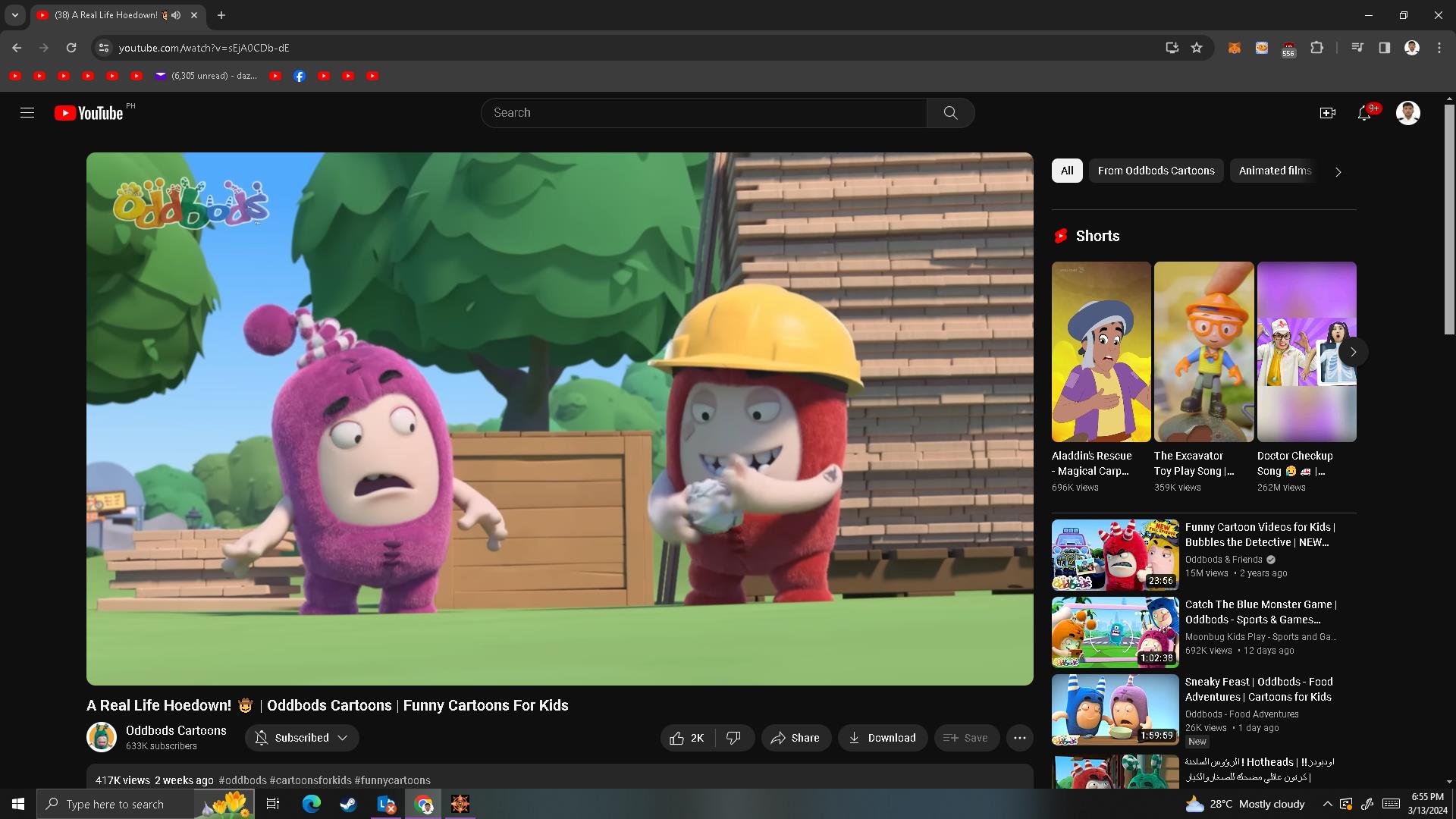Click the video player to pause
This screenshot has width=1456, height=819.
[560, 419]
